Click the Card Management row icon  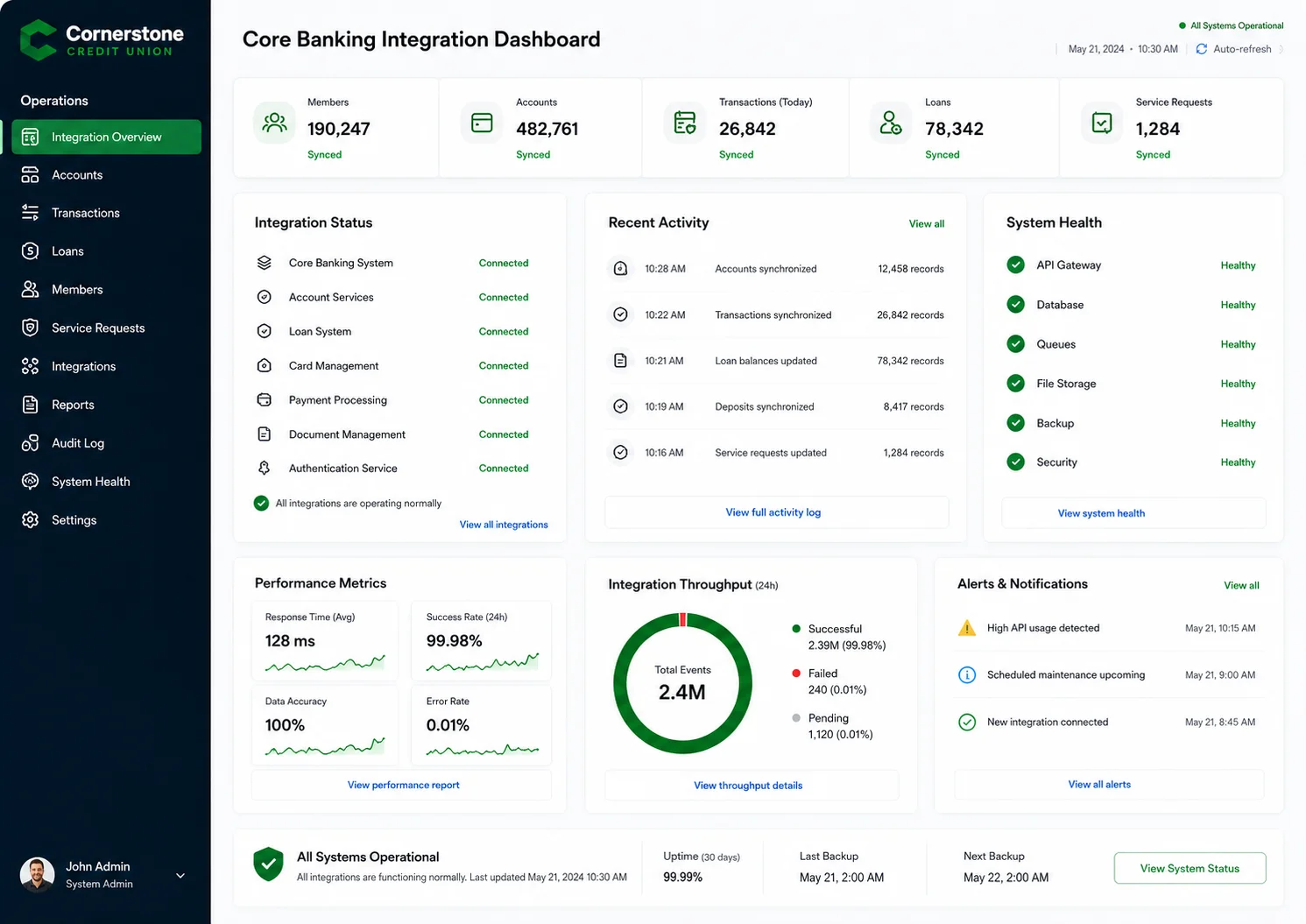coord(264,365)
